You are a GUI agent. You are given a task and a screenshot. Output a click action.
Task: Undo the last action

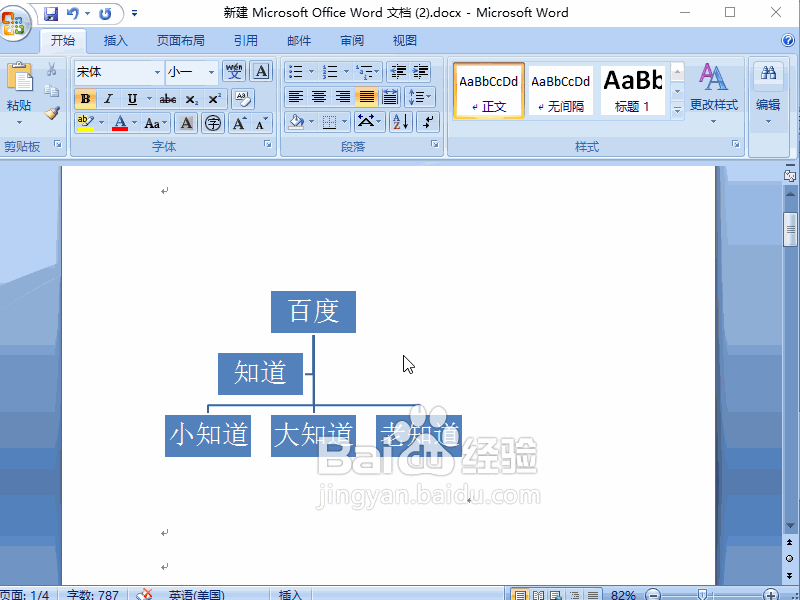click(73, 13)
